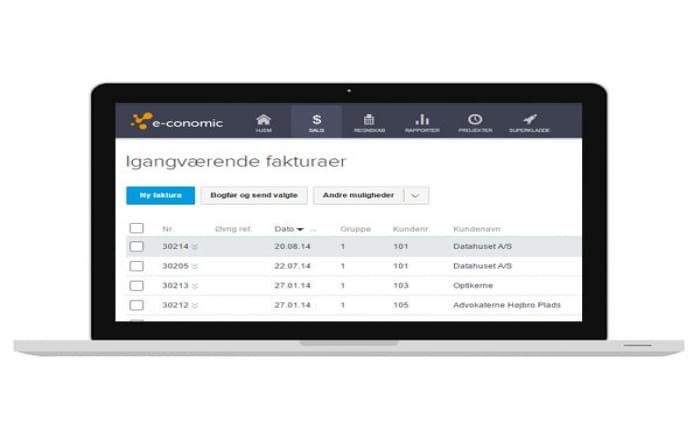The width and height of the screenshot is (700, 432).
Task: Tick the checkbox for invoice 30205
Action: click(137, 266)
